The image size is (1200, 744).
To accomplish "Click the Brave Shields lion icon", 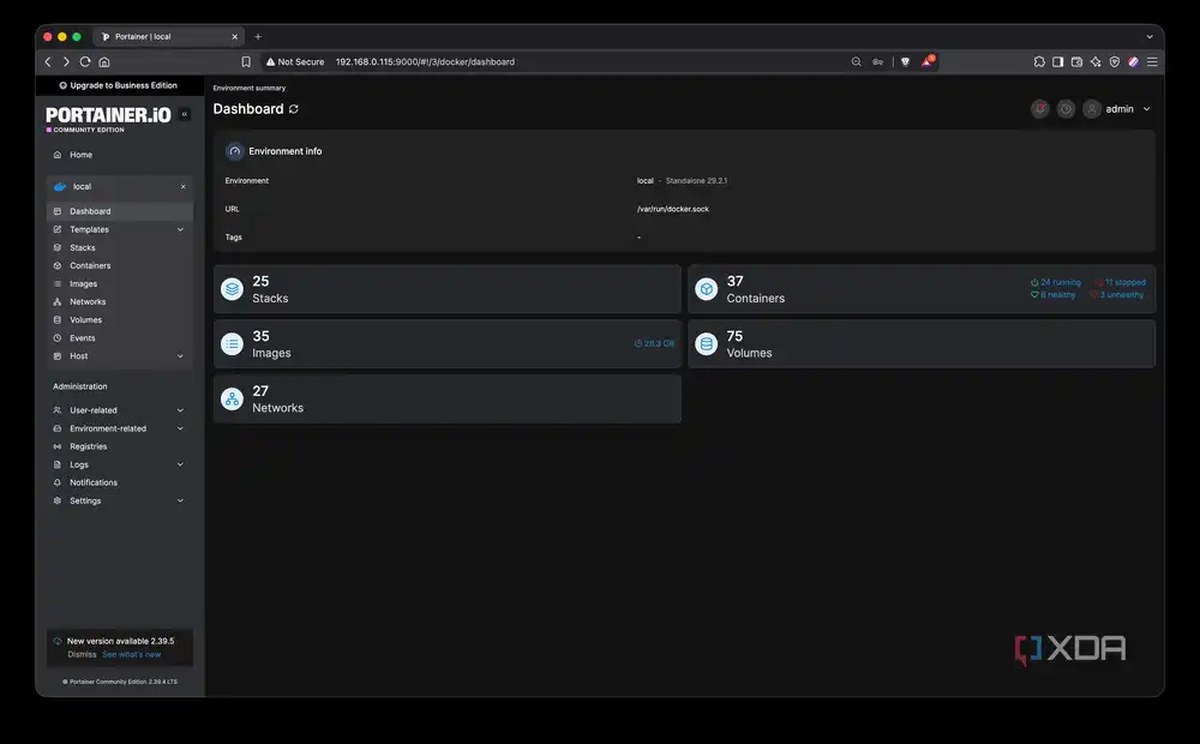I will [x=905, y=62].
